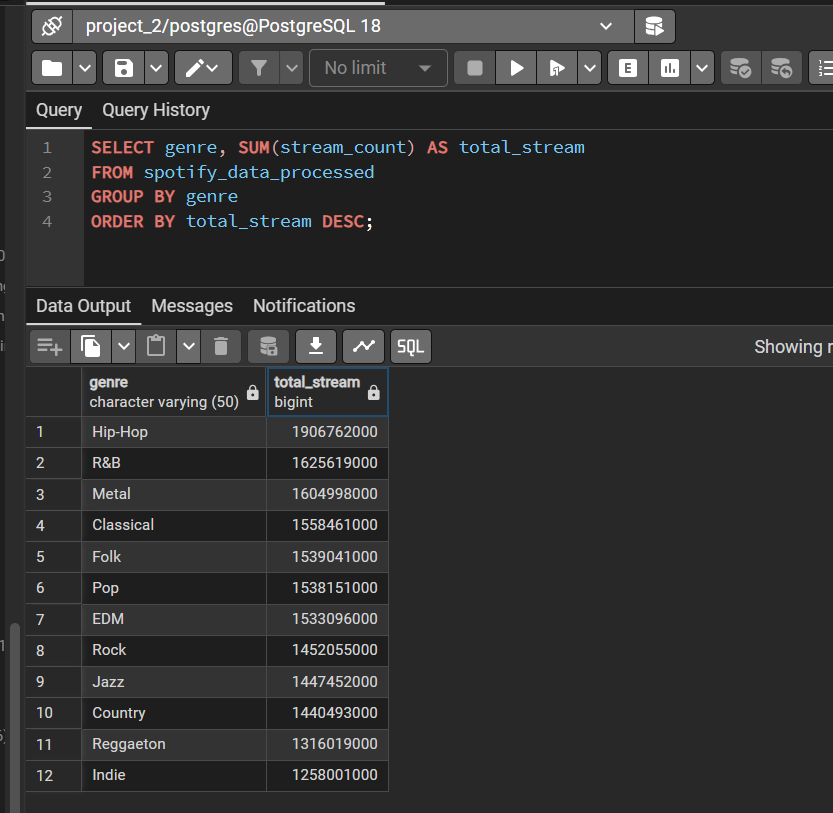
Task: Click the Explain Analyze chart icon
Action: tap(669, 68)
